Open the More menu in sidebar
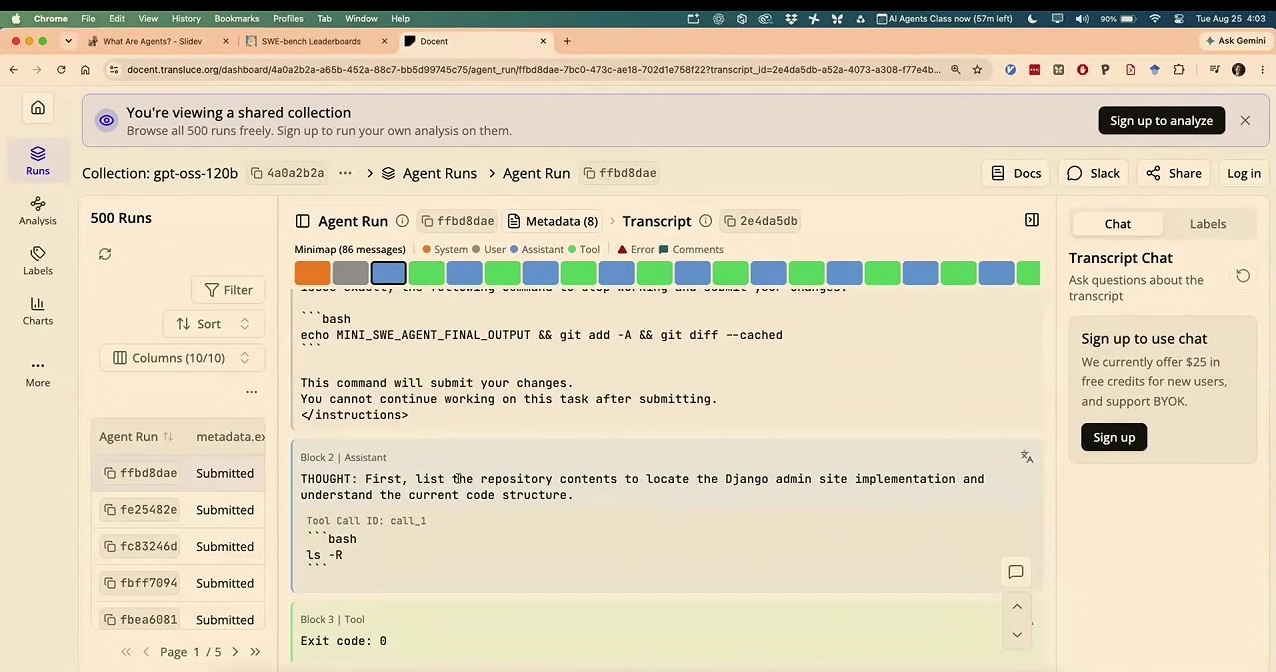This screenshot has width=1276, height=672. pos(38,372)
